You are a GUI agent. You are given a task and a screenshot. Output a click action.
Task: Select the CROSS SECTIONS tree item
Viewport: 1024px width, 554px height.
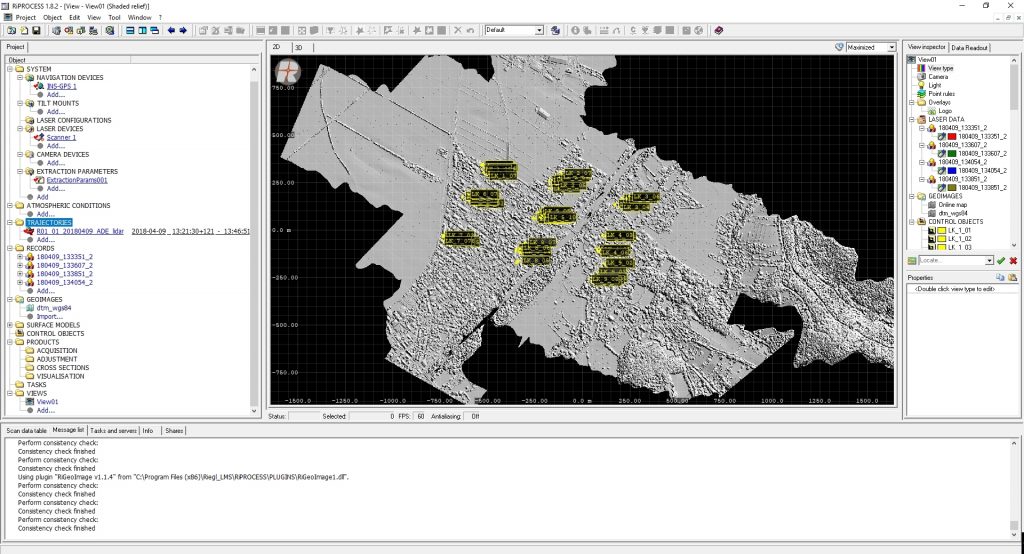63,368
